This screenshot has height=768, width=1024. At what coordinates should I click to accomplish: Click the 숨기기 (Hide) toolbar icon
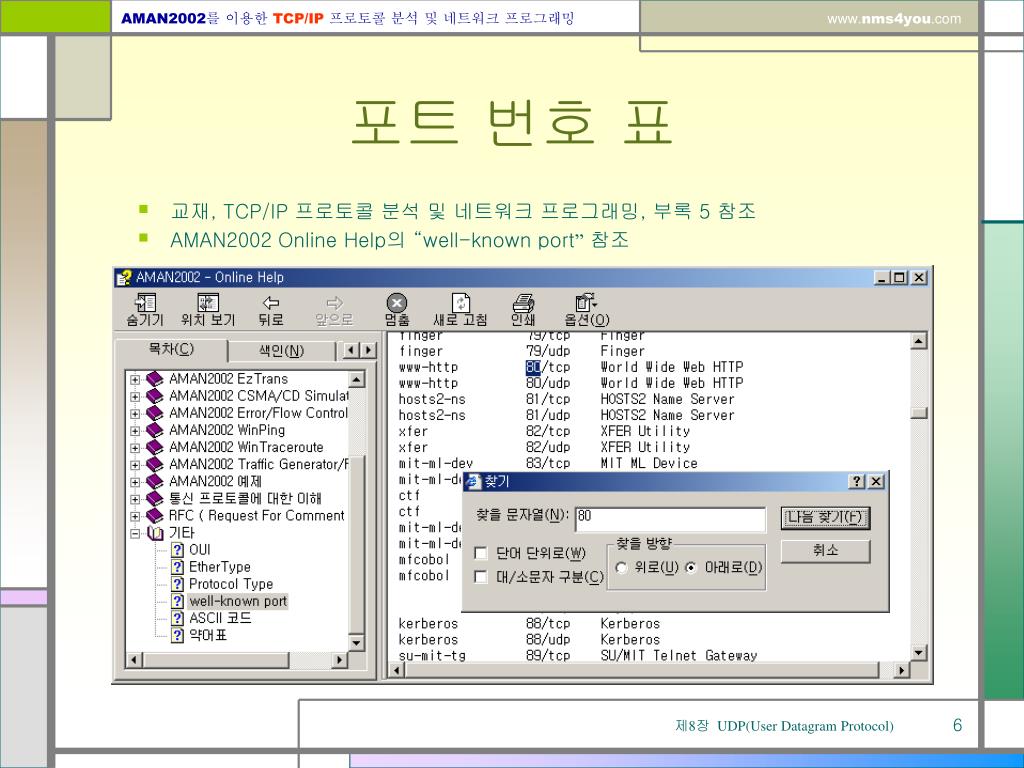(x=145, y=302)
